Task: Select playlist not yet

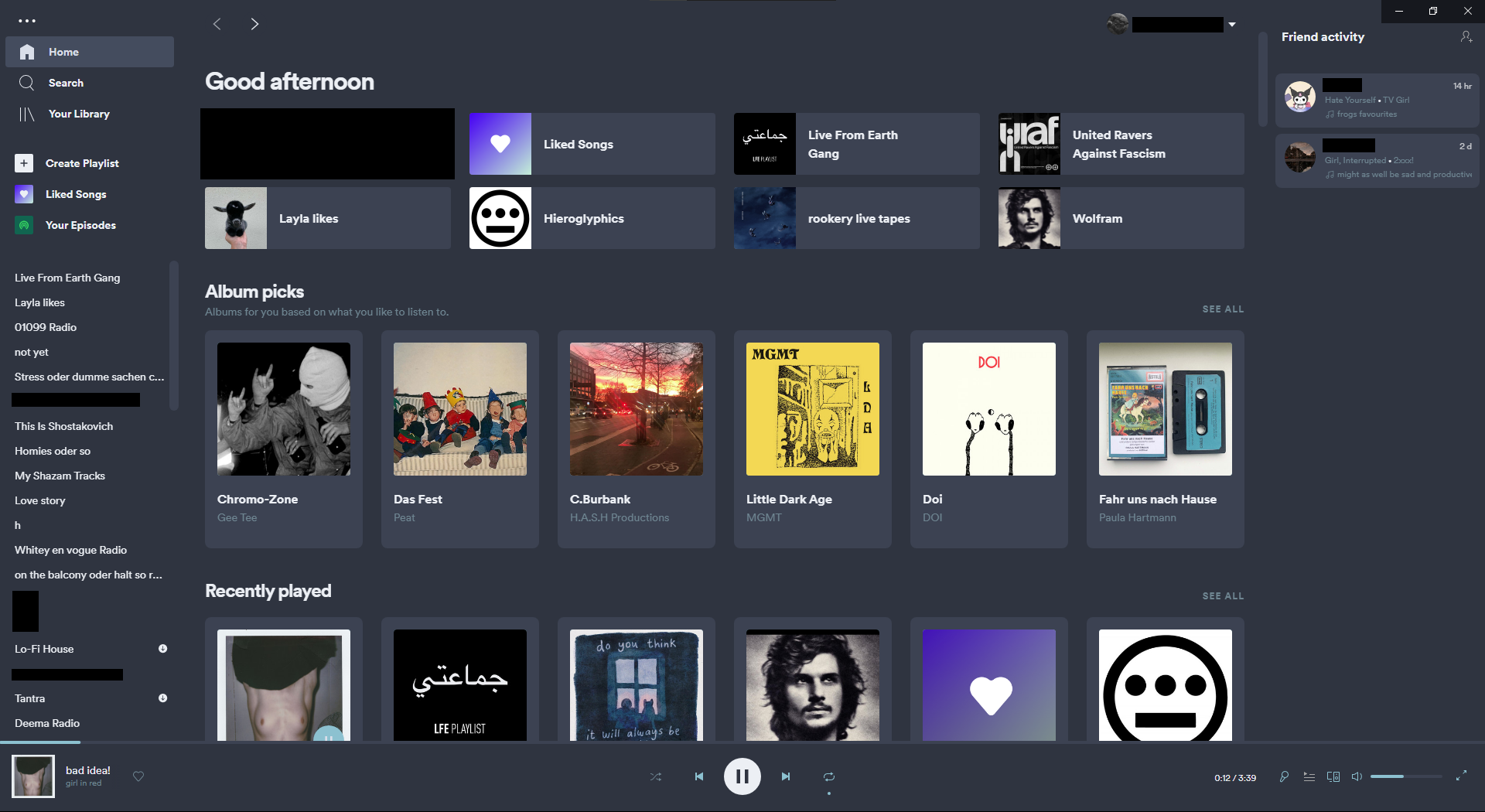Action: (32, 352)
